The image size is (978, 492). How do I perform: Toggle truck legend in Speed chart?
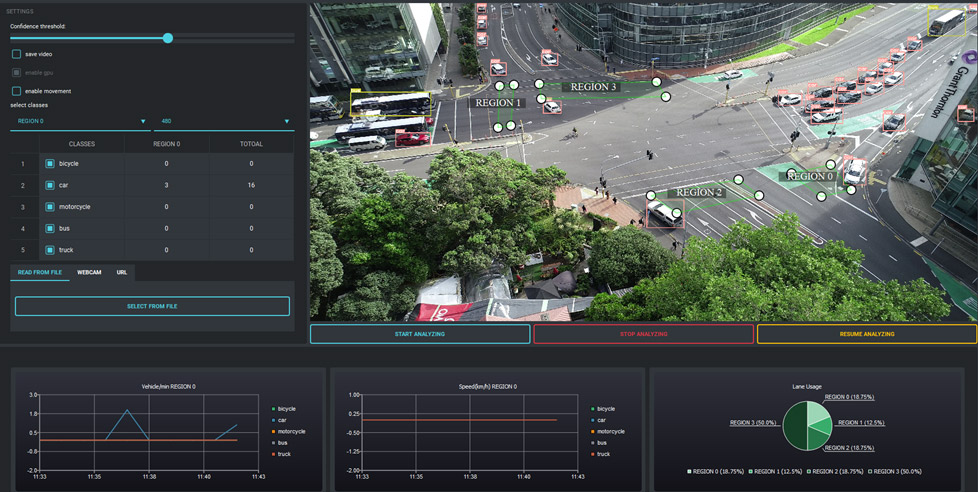coord(601,454)
